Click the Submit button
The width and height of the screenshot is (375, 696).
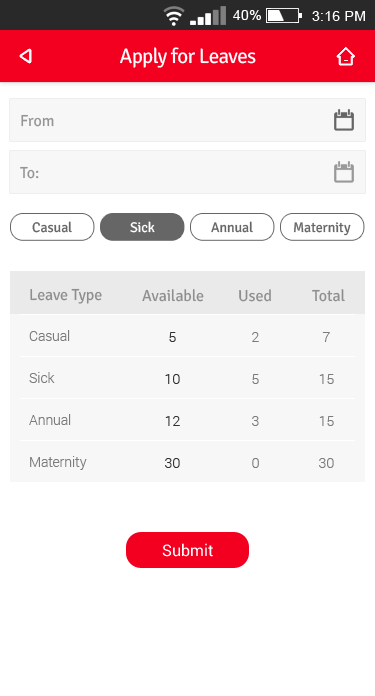pos(187,550)
